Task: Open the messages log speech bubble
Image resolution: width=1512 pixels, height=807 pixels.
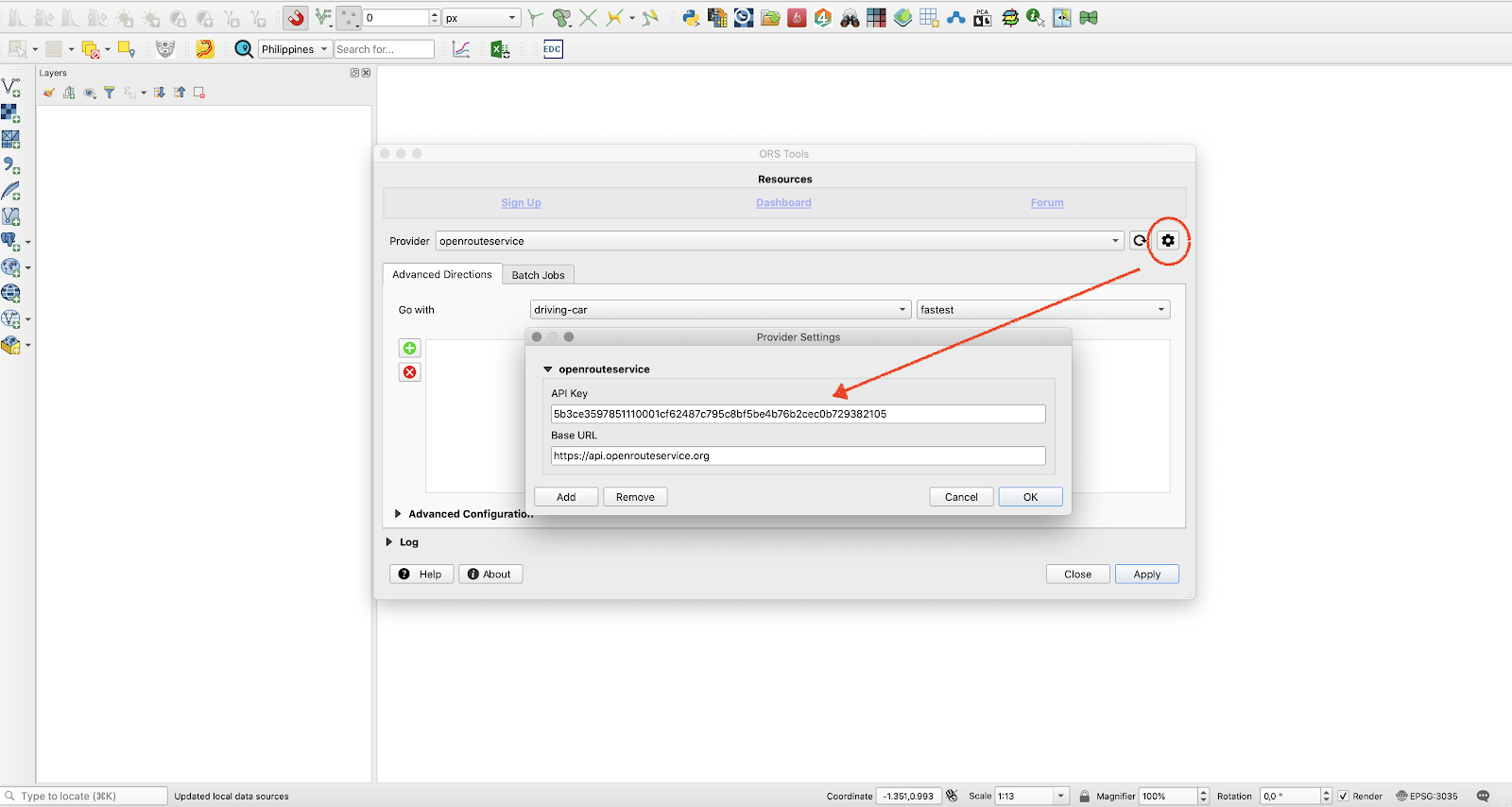Action: (1483, 796)
